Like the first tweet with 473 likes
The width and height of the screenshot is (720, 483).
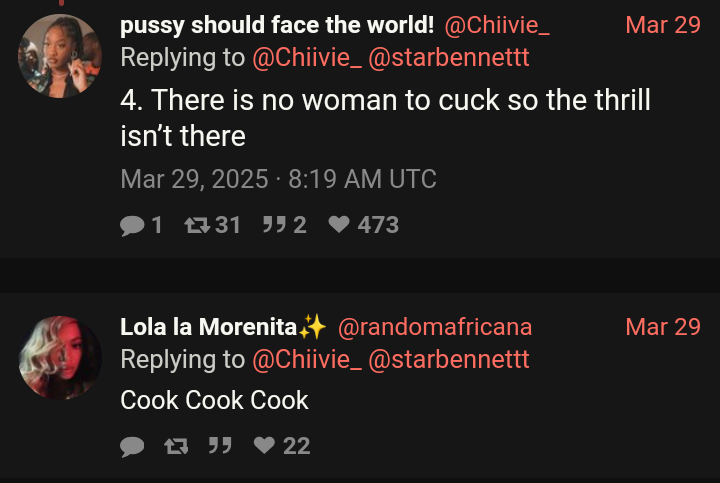(340, 226)
